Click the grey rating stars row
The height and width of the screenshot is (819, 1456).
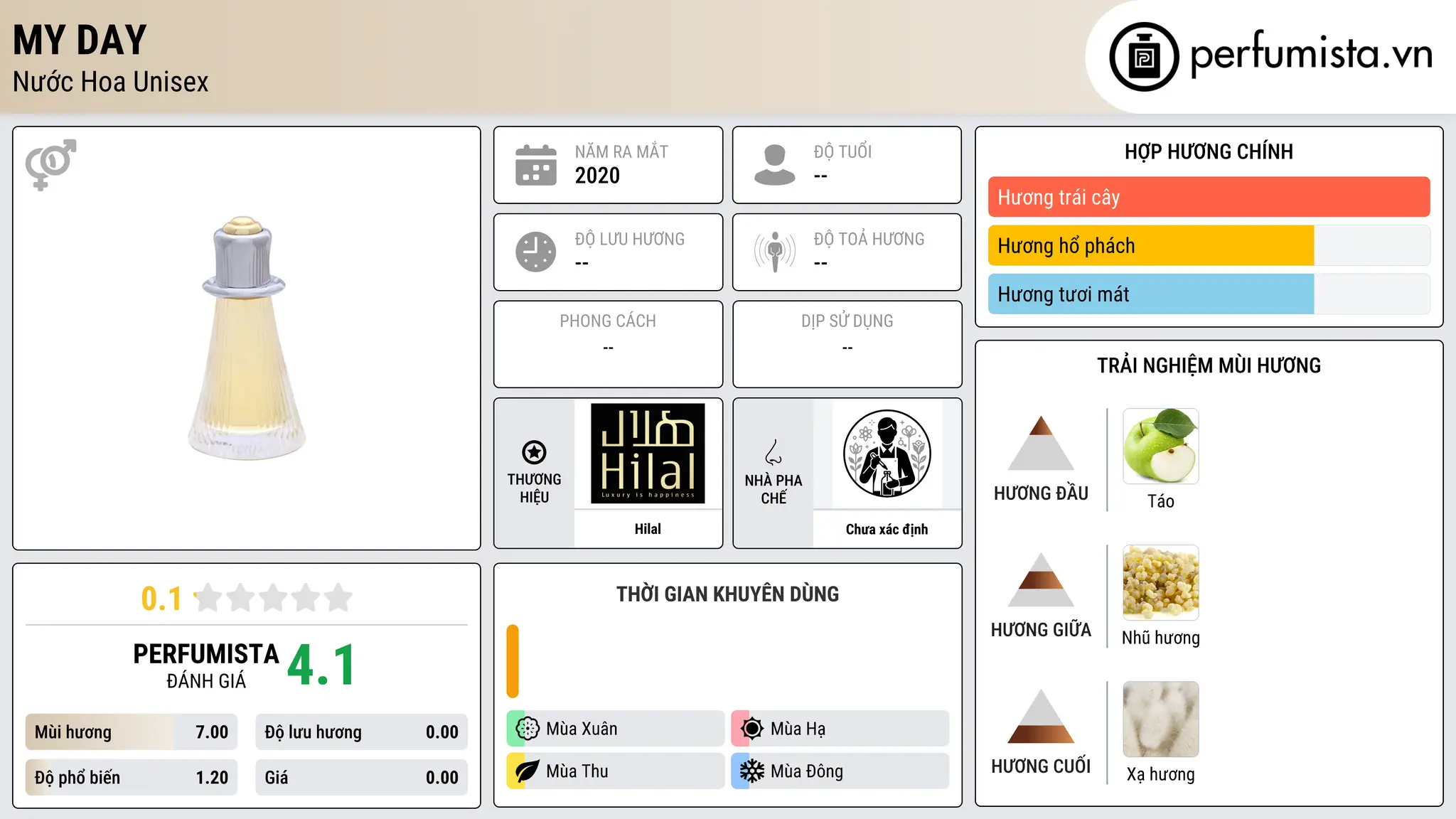[x=274, y=598]
